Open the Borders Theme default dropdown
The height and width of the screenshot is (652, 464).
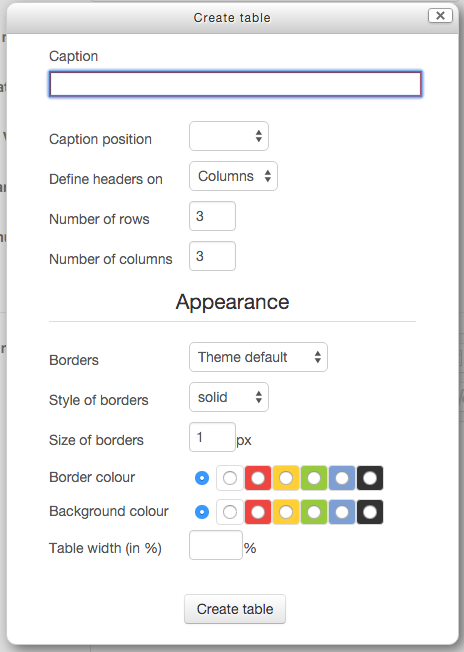[x=258, y=357]
